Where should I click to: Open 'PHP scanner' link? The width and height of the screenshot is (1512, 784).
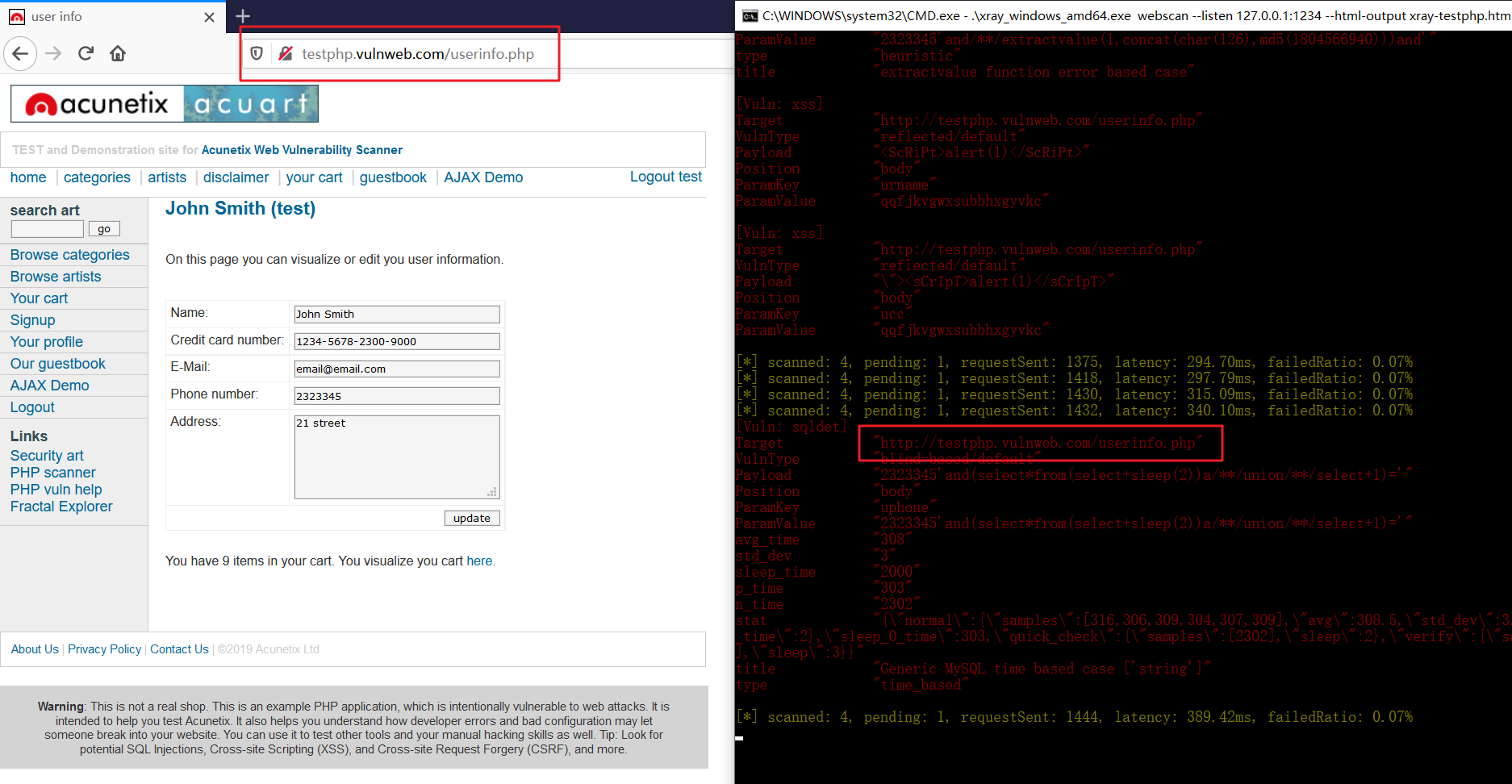pos(52,473)
